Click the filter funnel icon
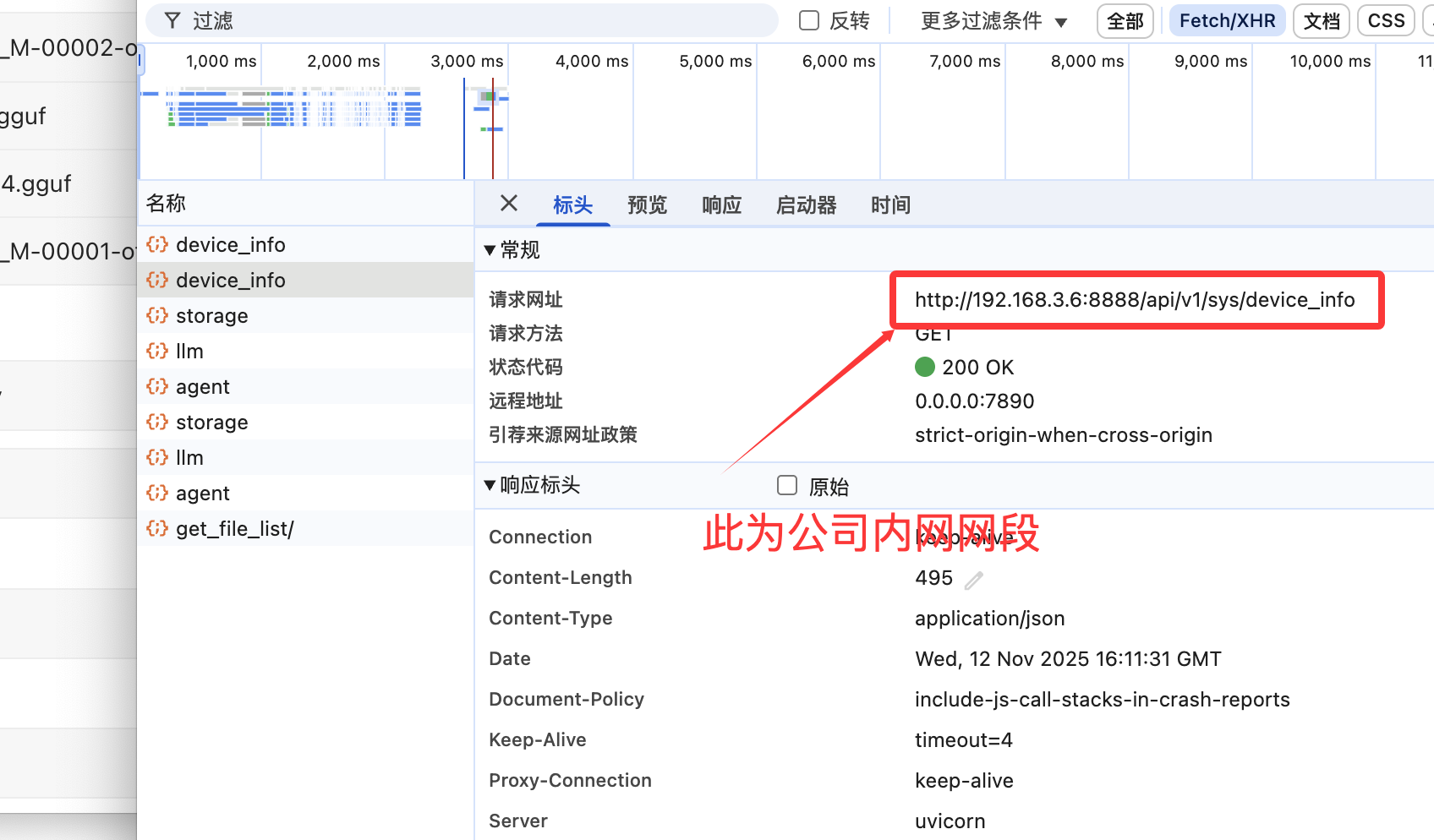This screenshot has height=840, width=1434. coord(172,20)
